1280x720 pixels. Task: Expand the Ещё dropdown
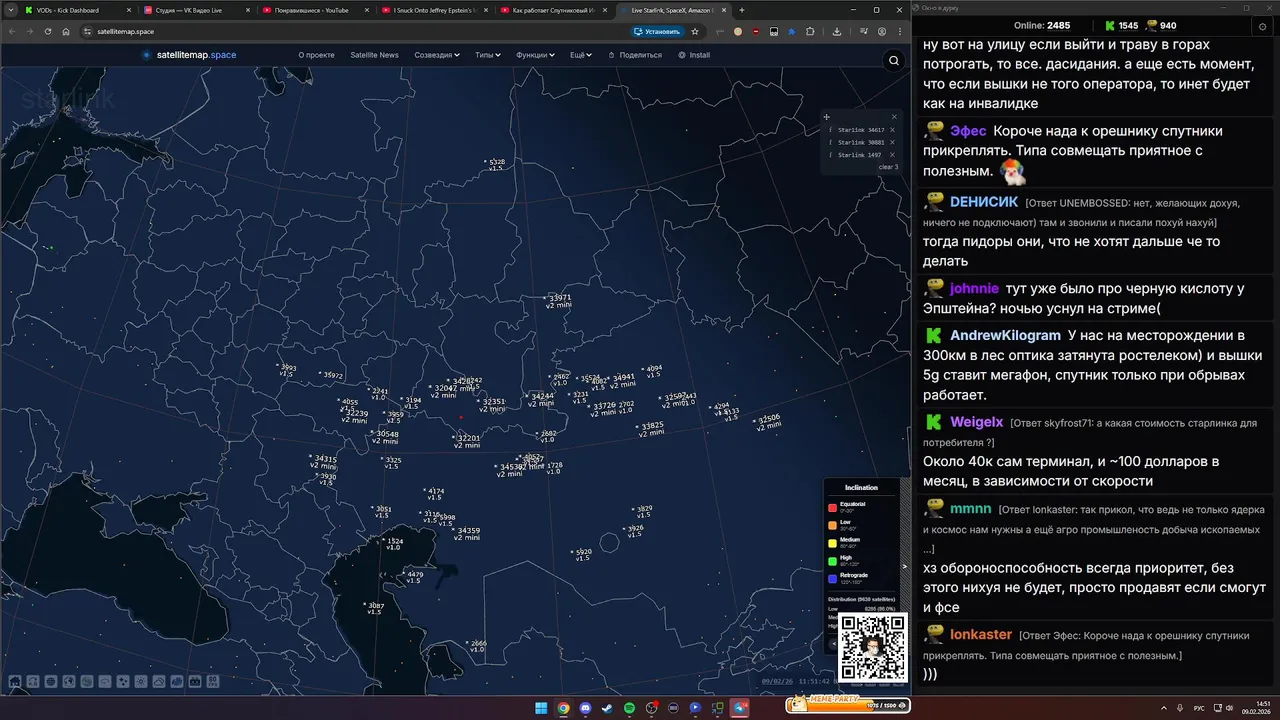point(581,55)
